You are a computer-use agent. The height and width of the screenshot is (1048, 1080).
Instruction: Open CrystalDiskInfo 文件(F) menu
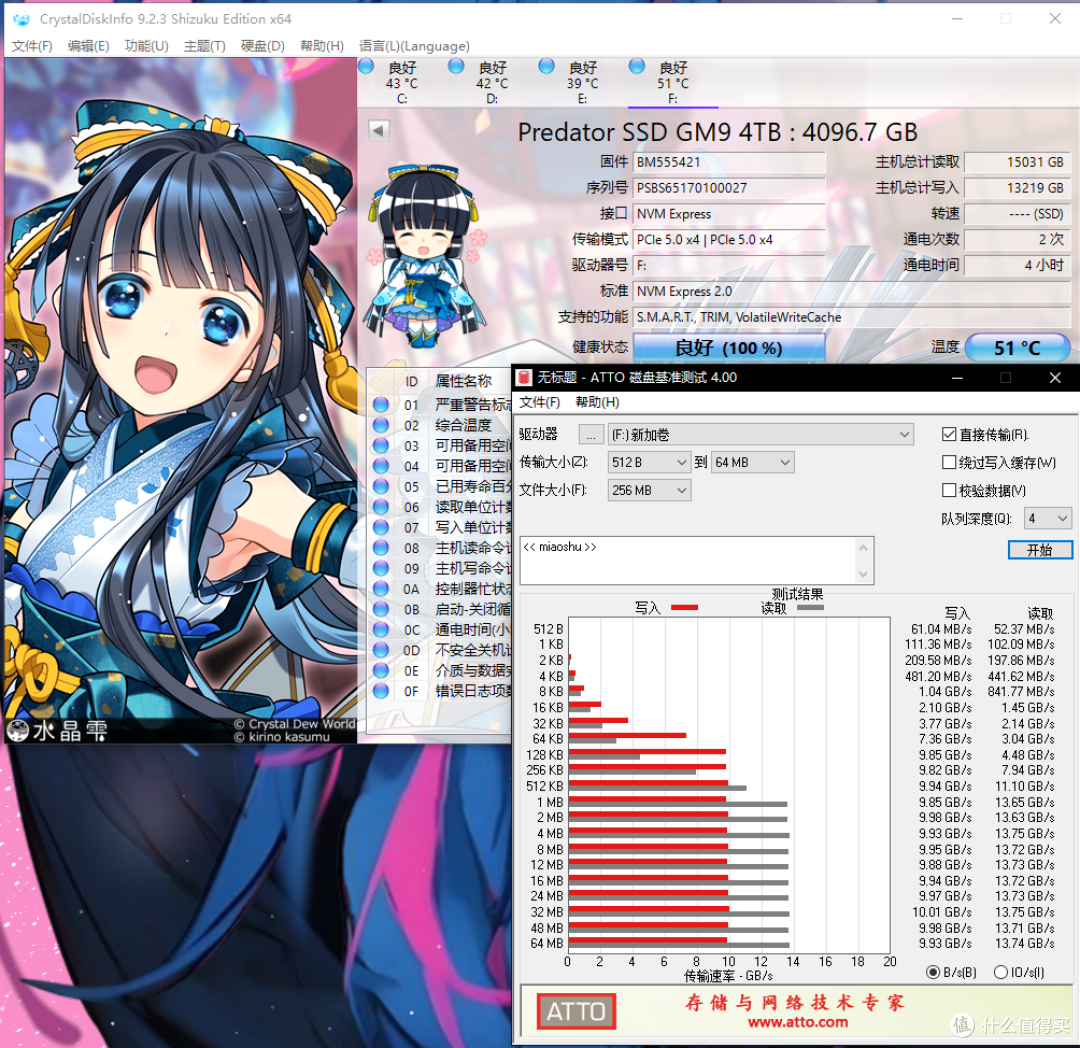[x=32, y=46]
